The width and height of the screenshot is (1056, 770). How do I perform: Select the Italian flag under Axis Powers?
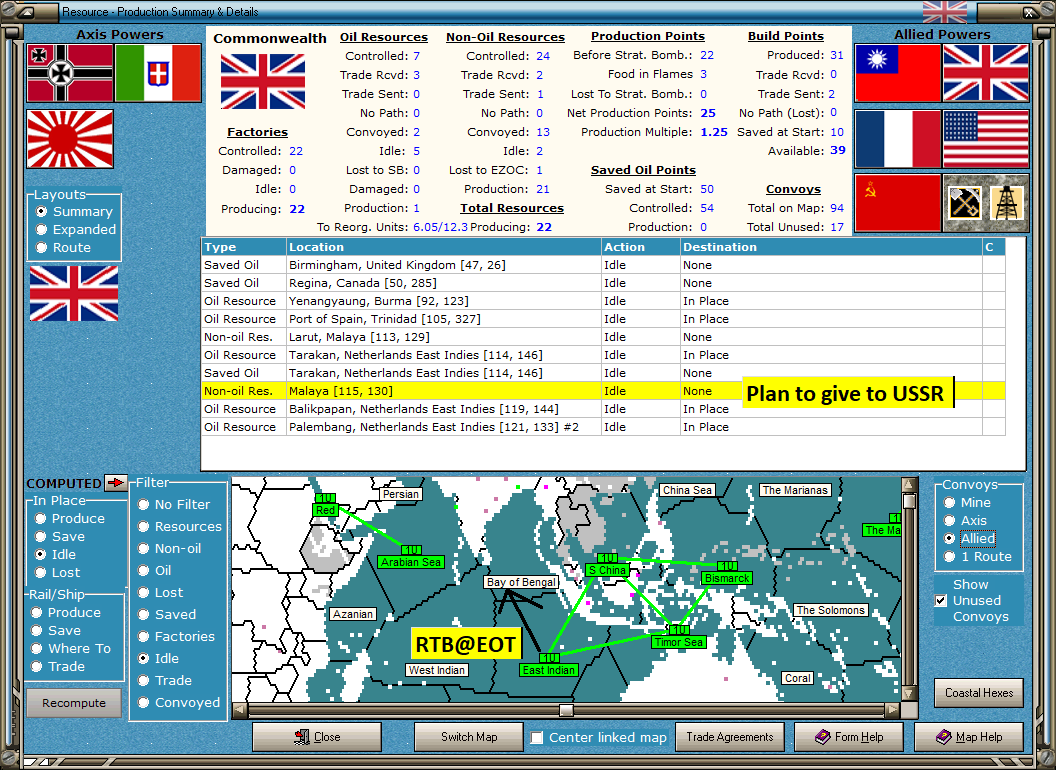tap(158, 73)
